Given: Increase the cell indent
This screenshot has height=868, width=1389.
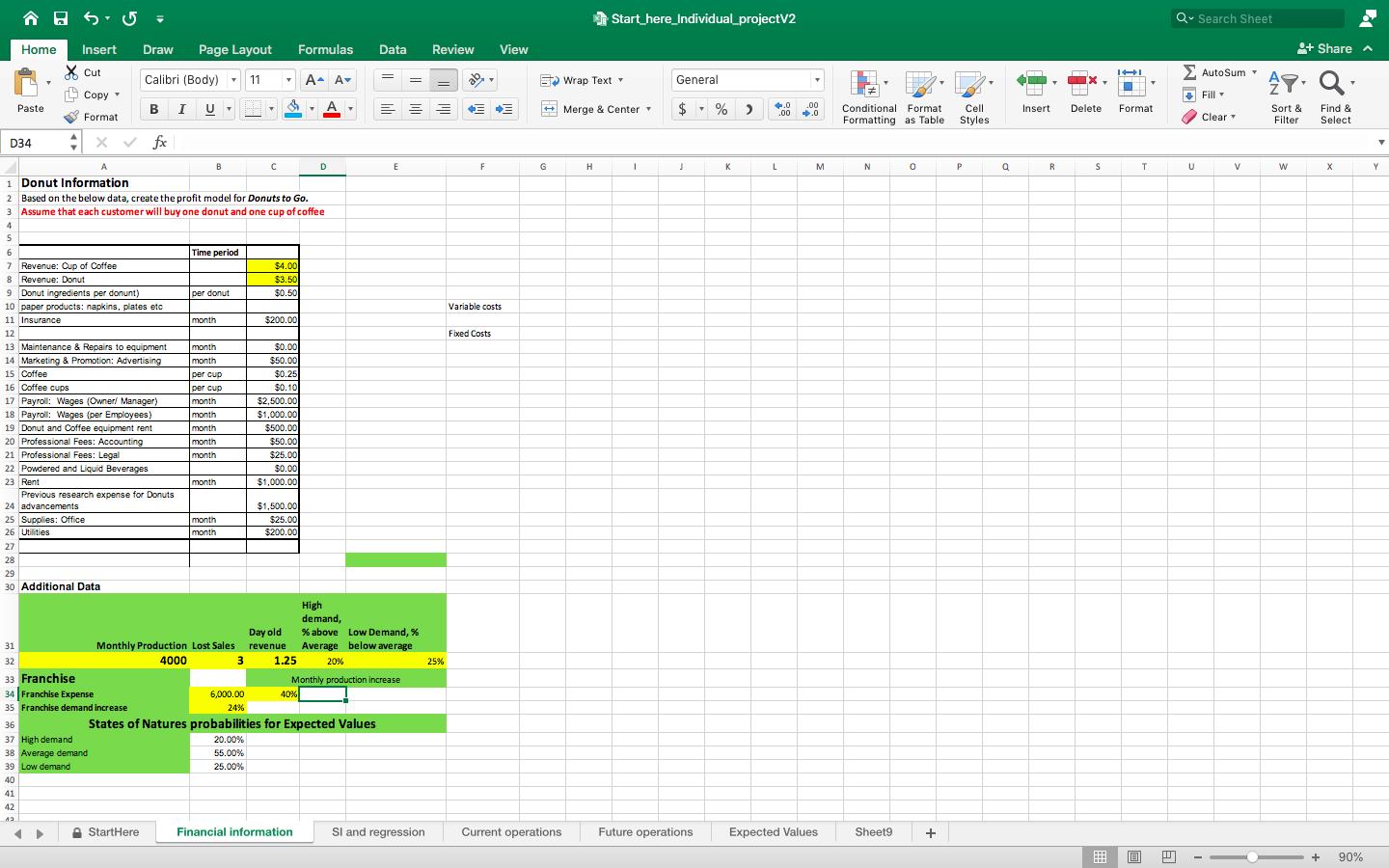Looking at the screenshot, I should click(x=504, y=109).
